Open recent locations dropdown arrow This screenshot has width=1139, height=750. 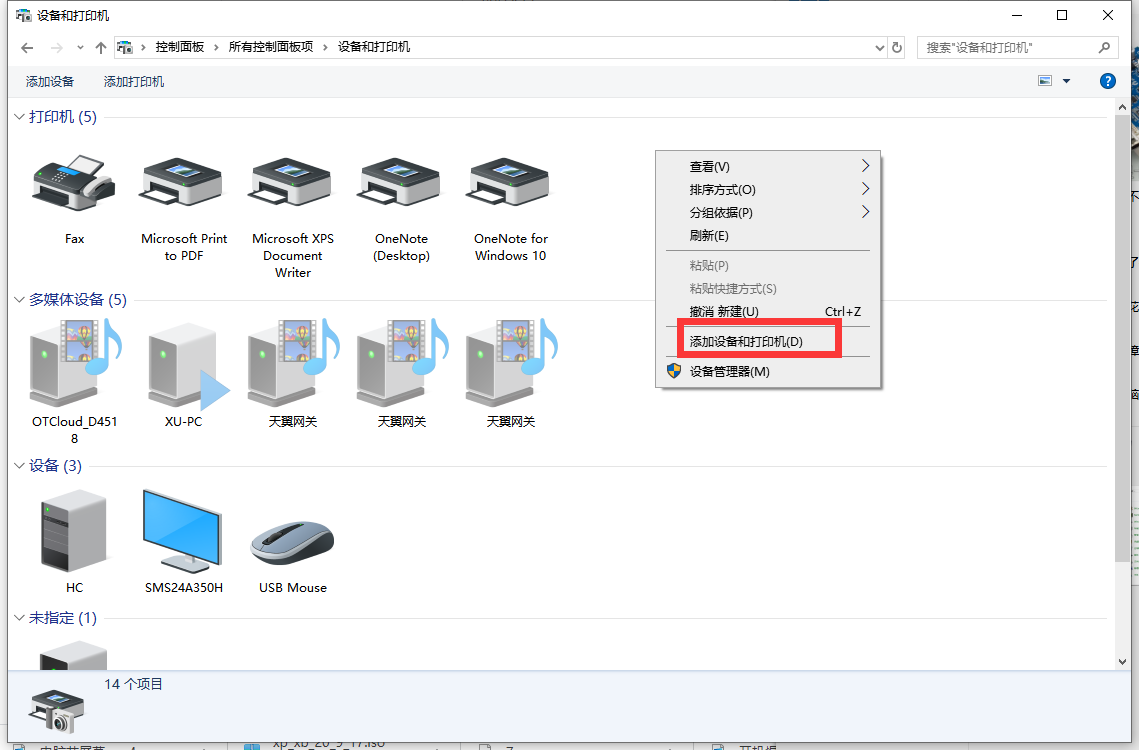(x=80, y=48)
